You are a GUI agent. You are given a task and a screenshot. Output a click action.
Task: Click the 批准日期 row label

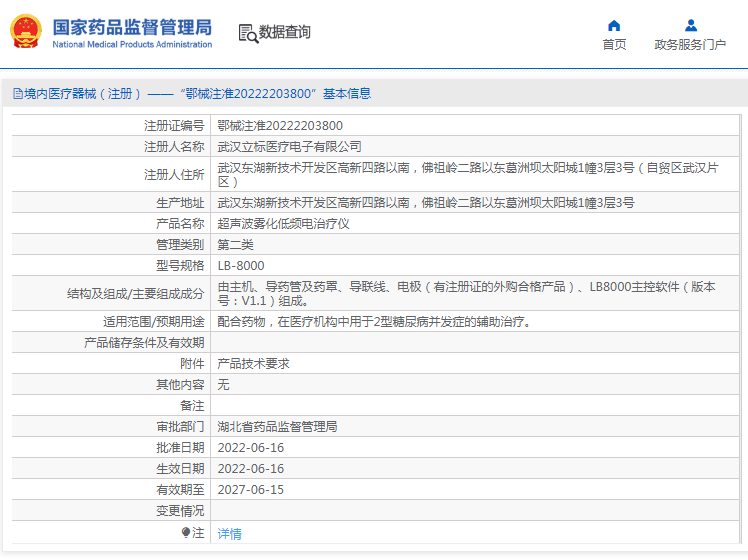point(180,448)
